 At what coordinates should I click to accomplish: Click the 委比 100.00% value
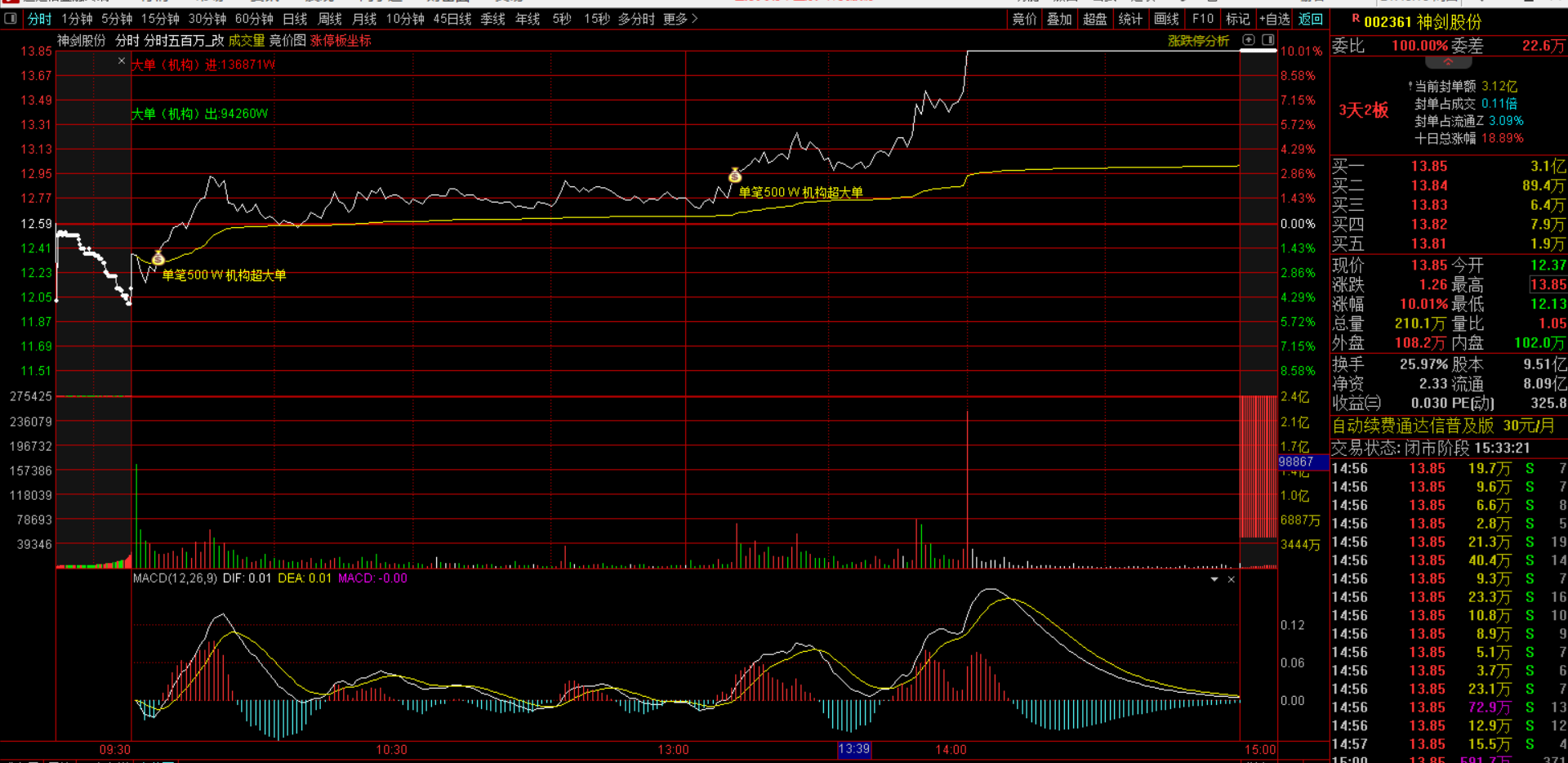click(1420, 46)
